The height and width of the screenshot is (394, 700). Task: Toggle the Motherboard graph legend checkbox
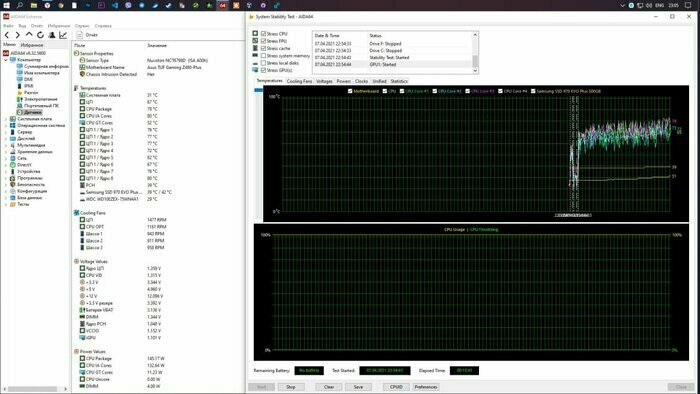point(350,91)
